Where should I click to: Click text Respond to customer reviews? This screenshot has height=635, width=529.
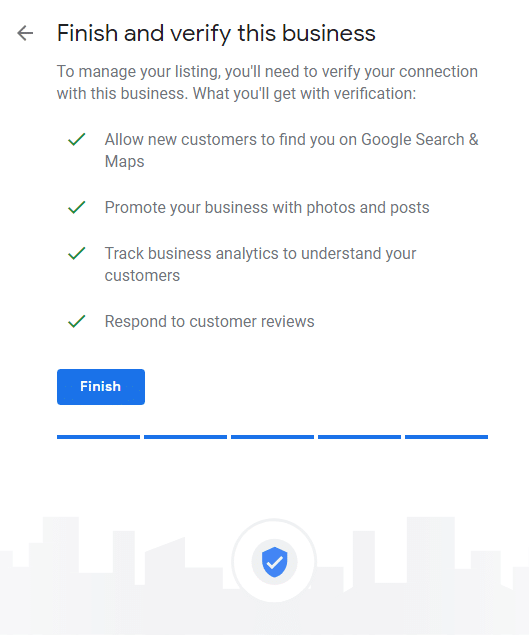[209, 322]
